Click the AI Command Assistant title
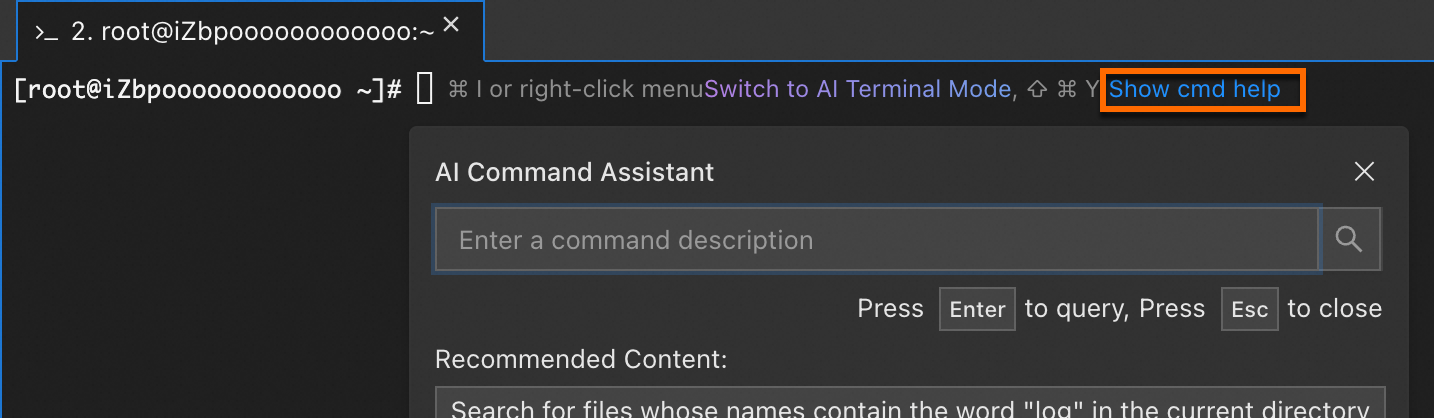This screenshot has width=1434, height=418. tap(575, 172)
